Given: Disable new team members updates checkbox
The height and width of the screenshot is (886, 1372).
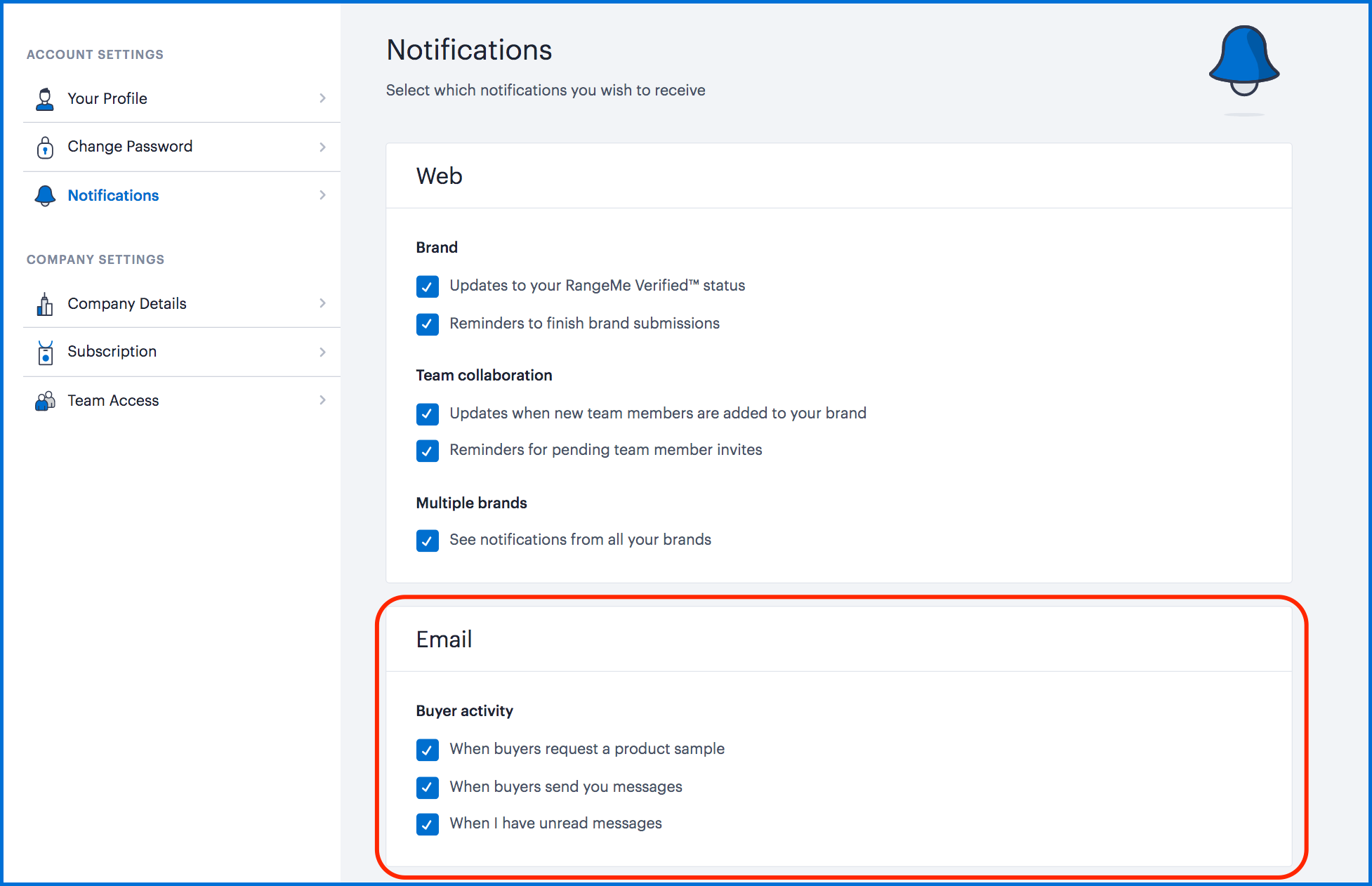Looking at the screenshot, I should coord(427,414).
